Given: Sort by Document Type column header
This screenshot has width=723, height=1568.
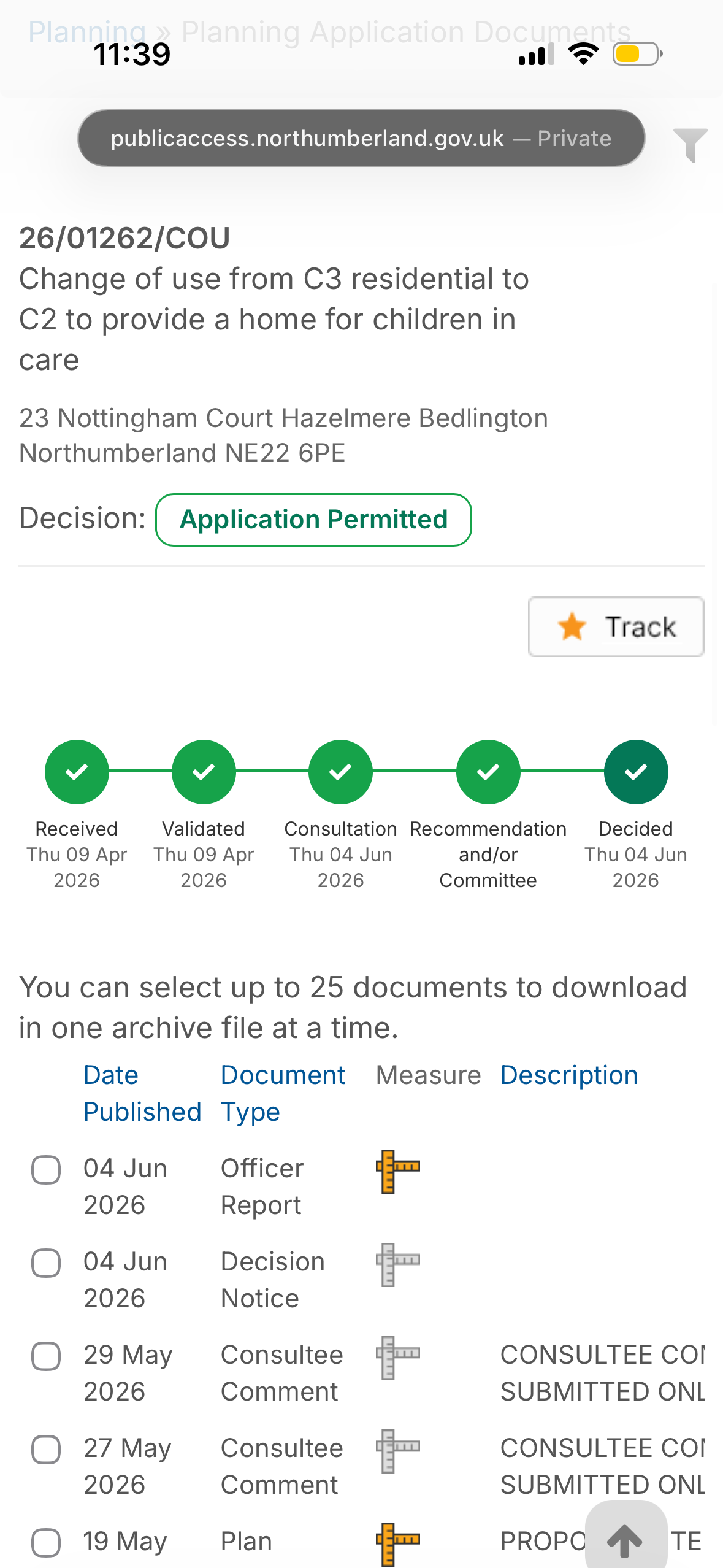Looking at the screenshot, I should (283, 1093).
